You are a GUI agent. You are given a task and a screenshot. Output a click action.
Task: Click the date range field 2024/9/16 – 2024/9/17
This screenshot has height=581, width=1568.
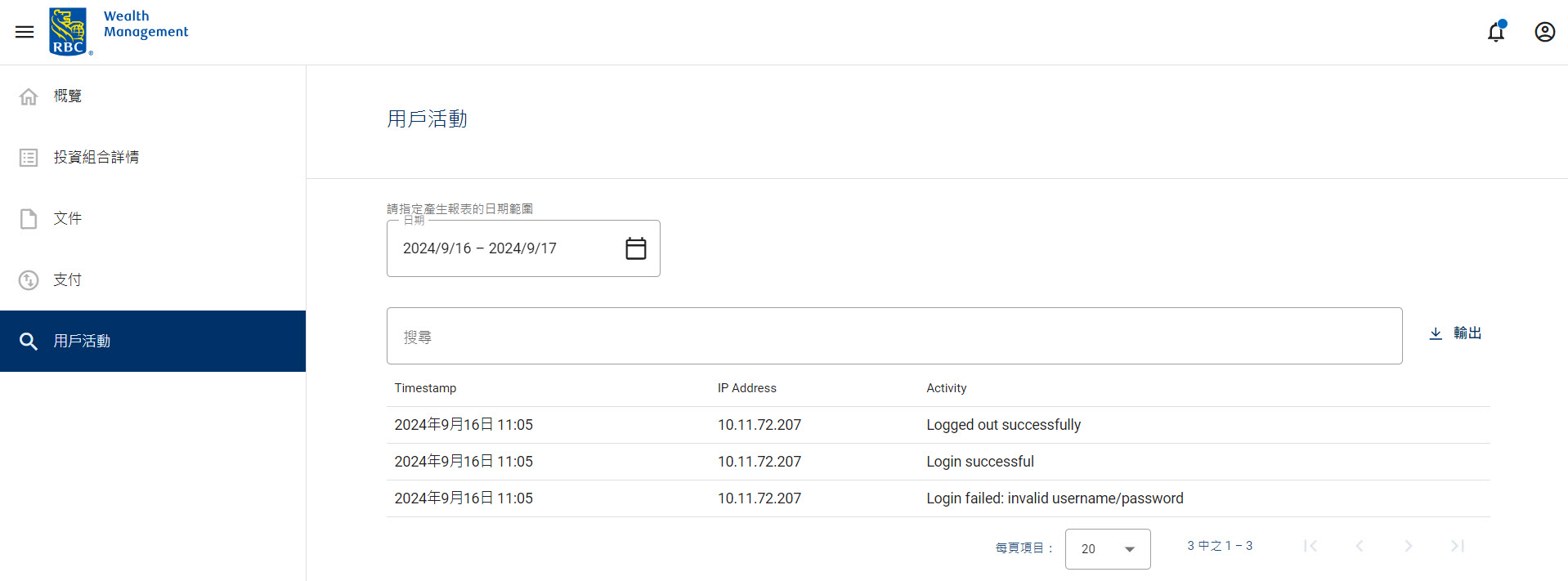(x=523, y=248)
